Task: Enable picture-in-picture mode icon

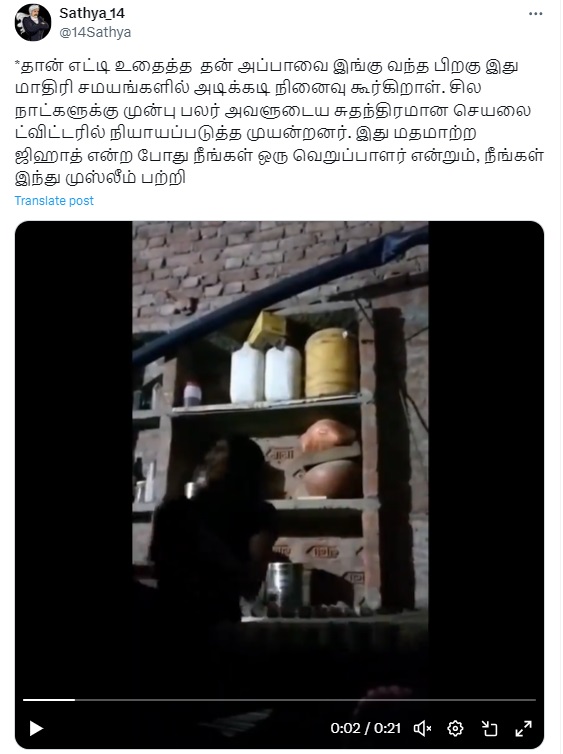Action: [x=489, y=728]
